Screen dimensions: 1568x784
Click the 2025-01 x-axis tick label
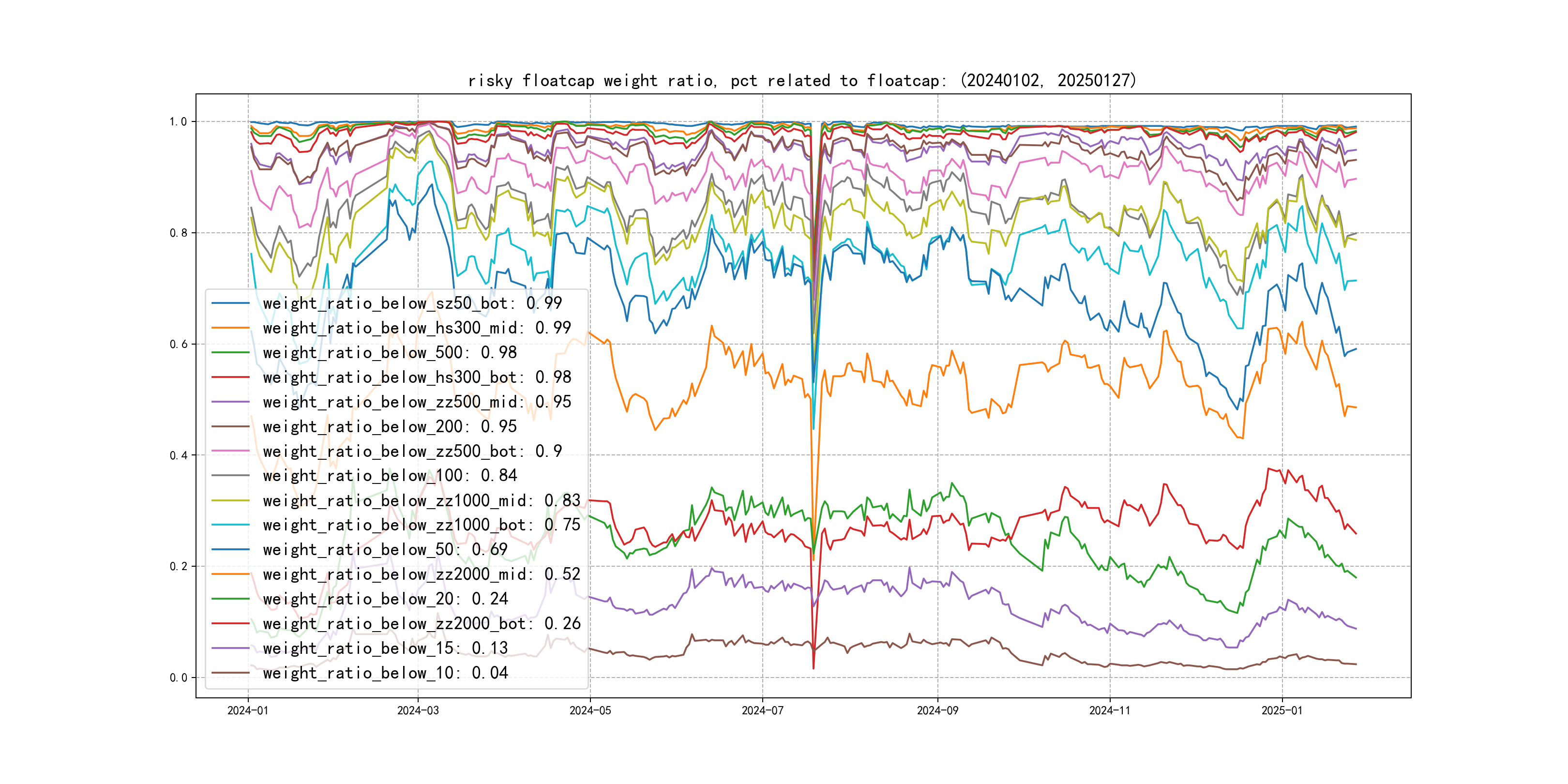point(1282,710)
